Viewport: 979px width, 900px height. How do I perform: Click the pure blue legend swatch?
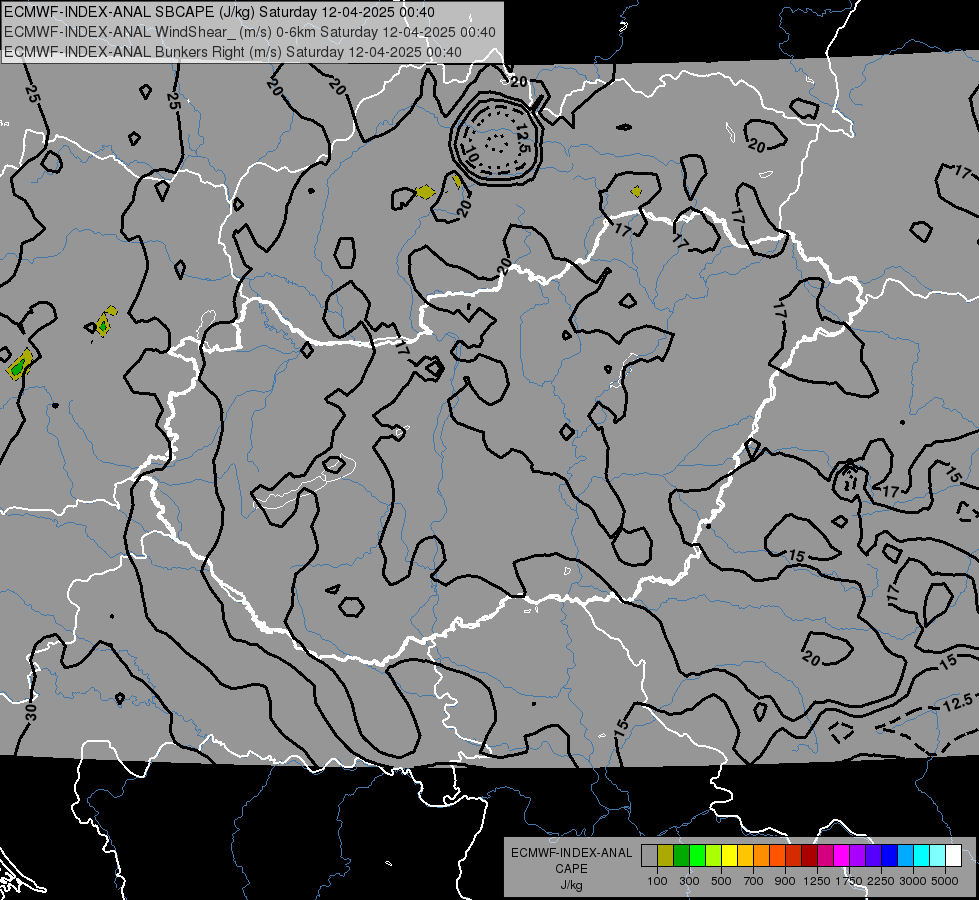[889, 856]
